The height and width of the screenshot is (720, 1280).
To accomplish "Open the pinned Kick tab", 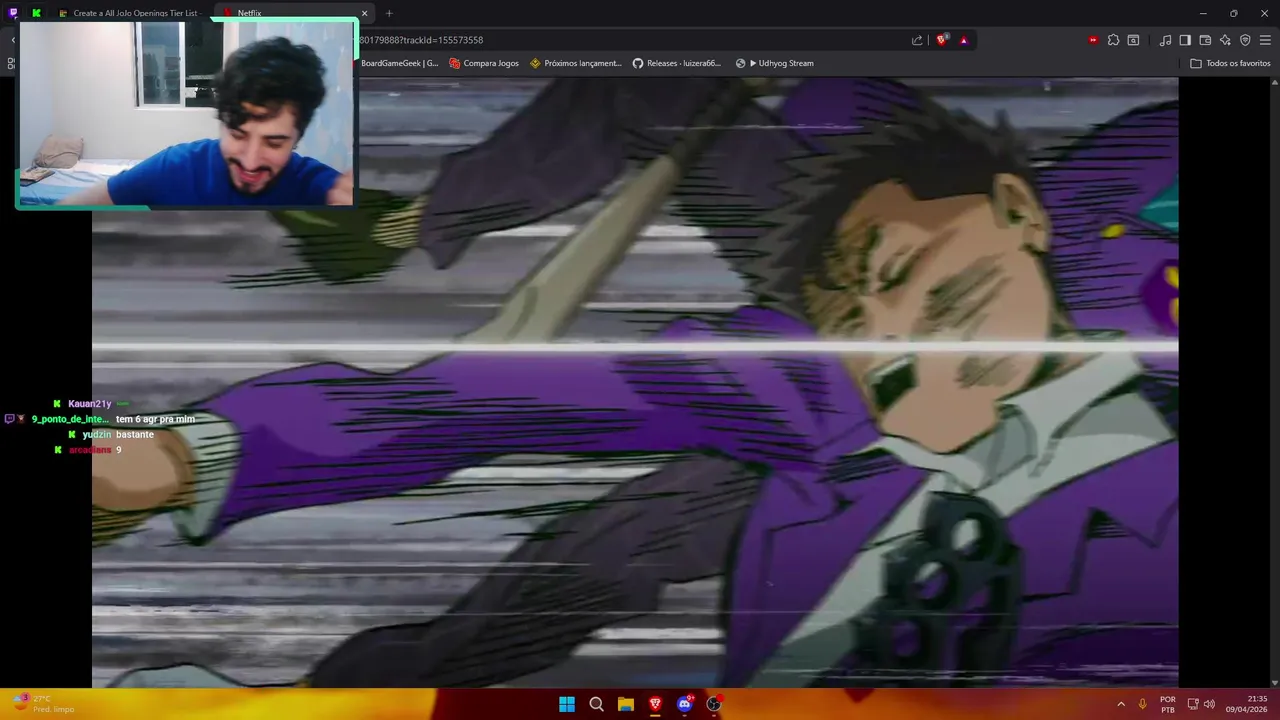I will (36, 13).
